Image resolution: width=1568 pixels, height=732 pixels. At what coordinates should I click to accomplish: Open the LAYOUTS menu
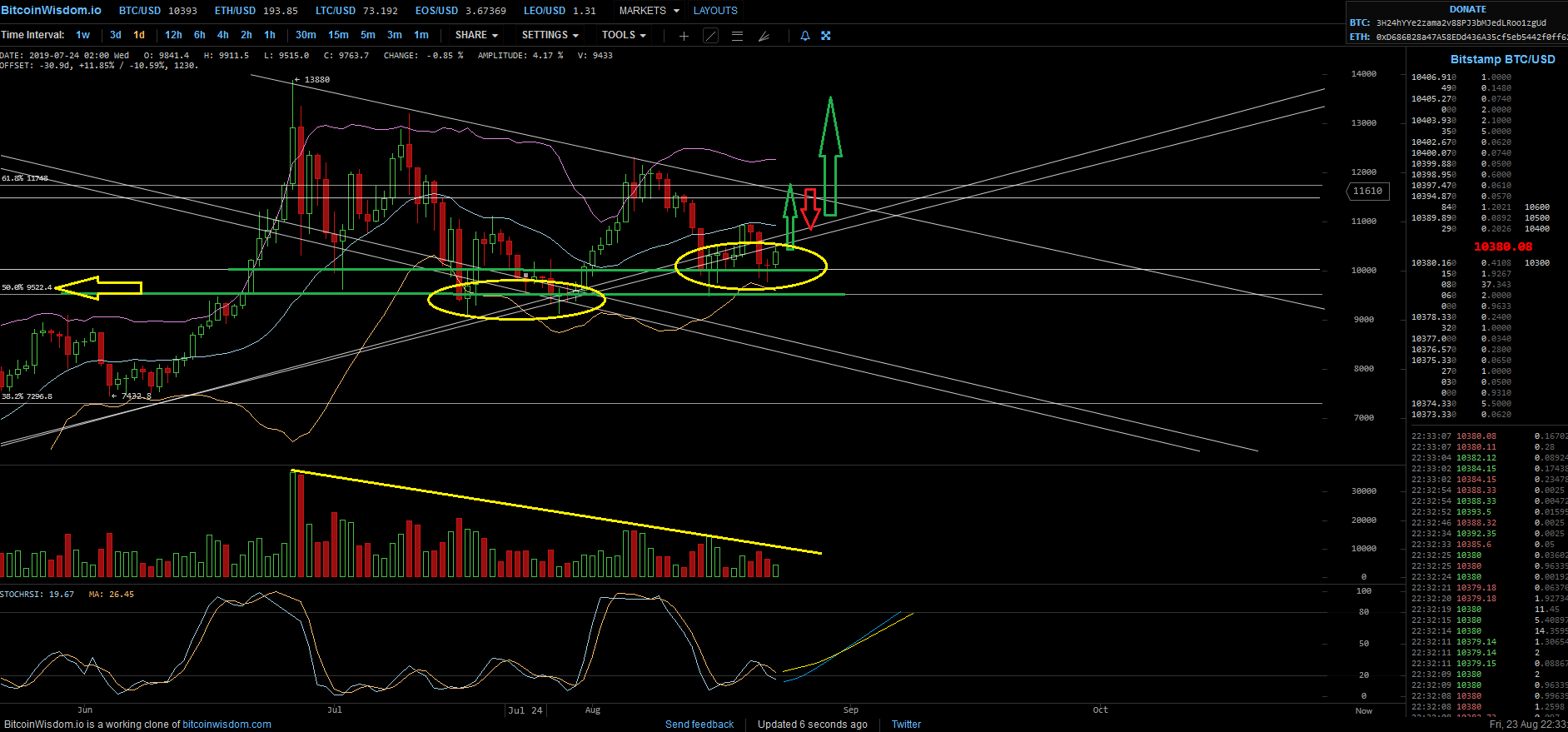[715, 11]
